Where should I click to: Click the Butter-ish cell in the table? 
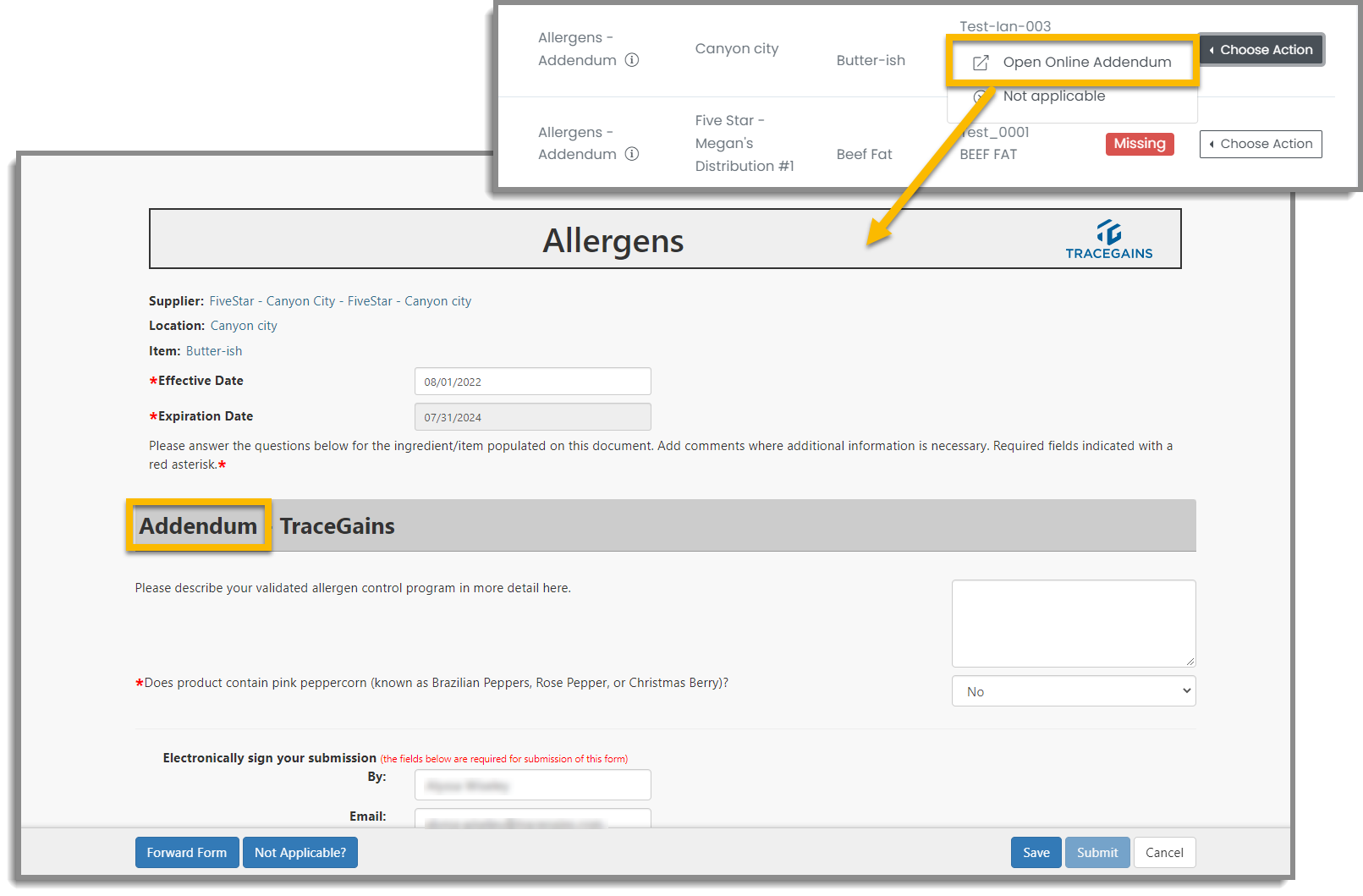tap(871, 61)
